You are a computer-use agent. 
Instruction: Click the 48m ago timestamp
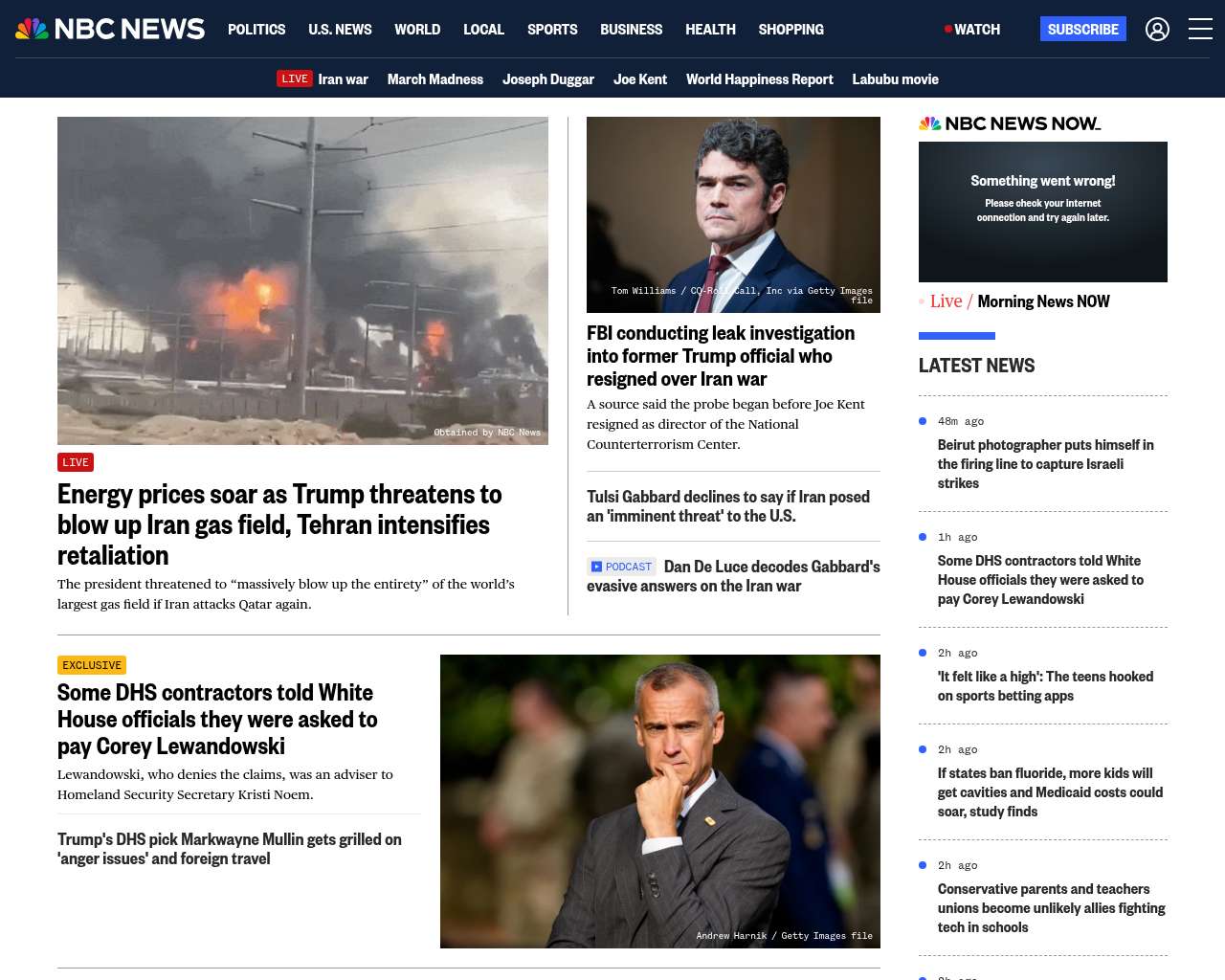[961, 421]
